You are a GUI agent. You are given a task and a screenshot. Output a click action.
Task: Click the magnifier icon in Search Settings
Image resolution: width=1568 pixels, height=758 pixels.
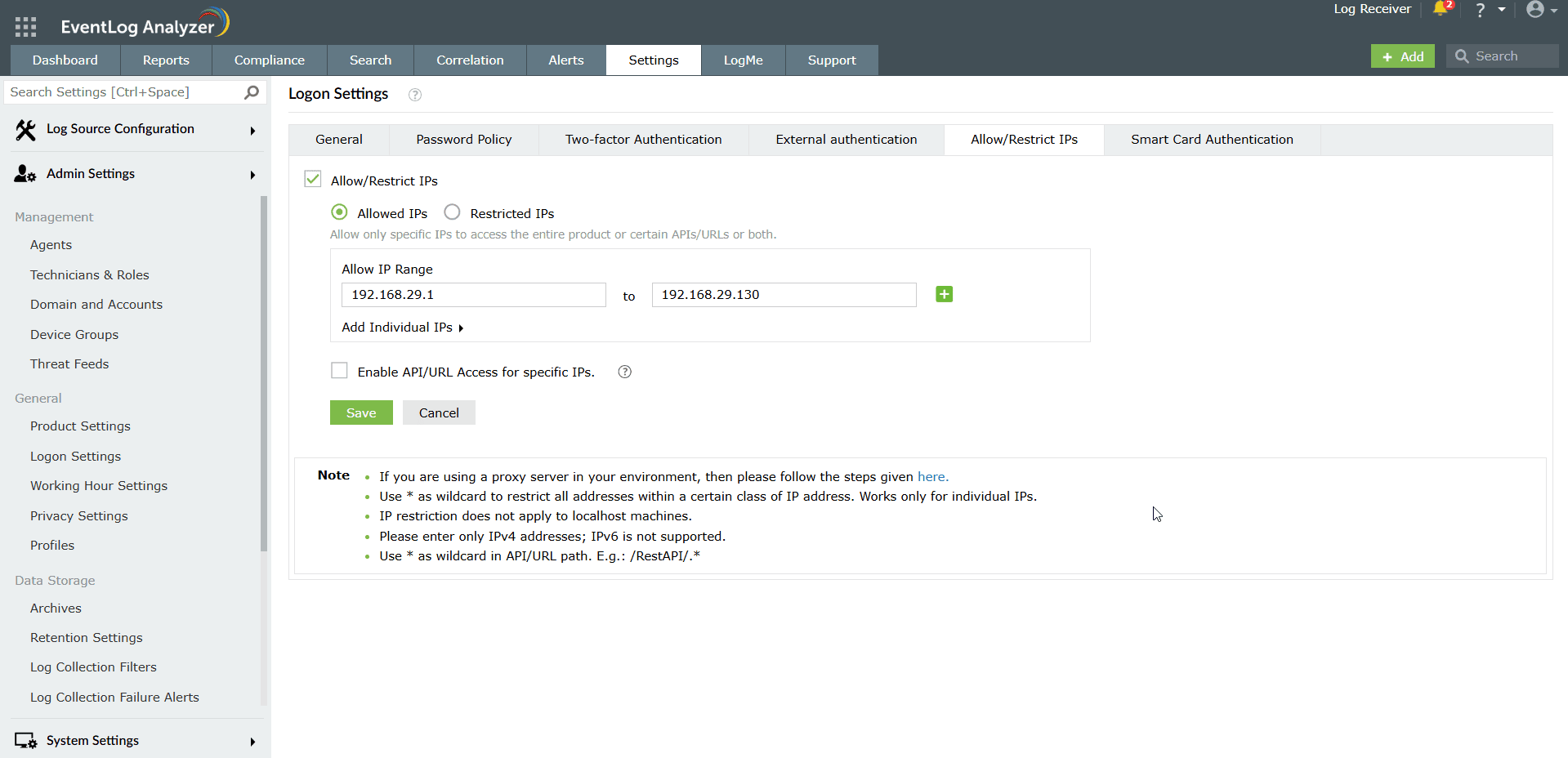pyautogui.click(x=252, y=92)
